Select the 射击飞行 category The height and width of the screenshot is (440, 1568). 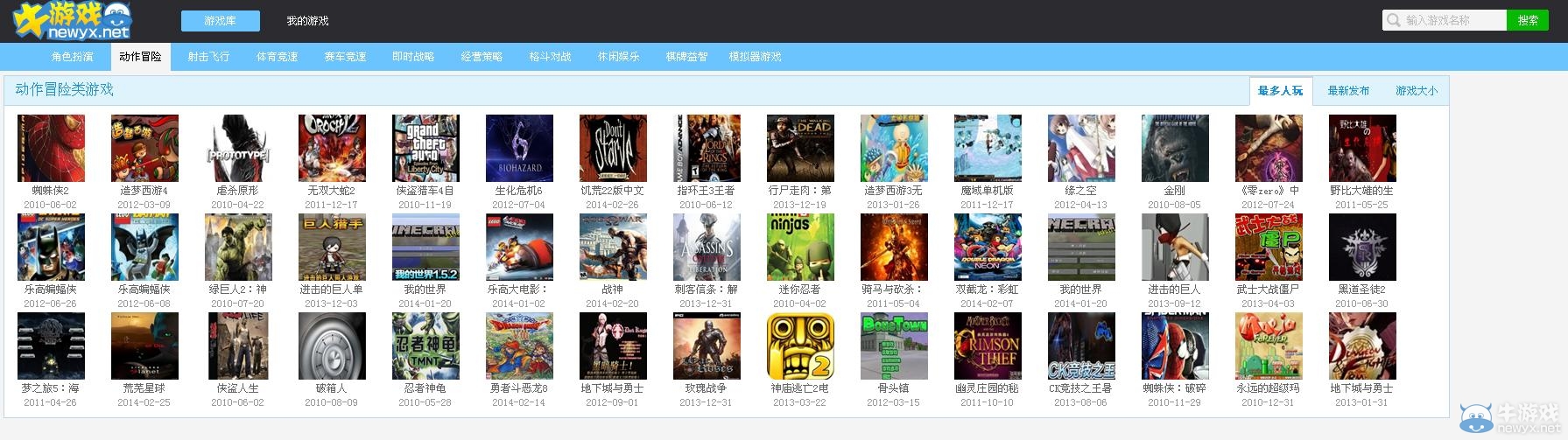point(208,56)
